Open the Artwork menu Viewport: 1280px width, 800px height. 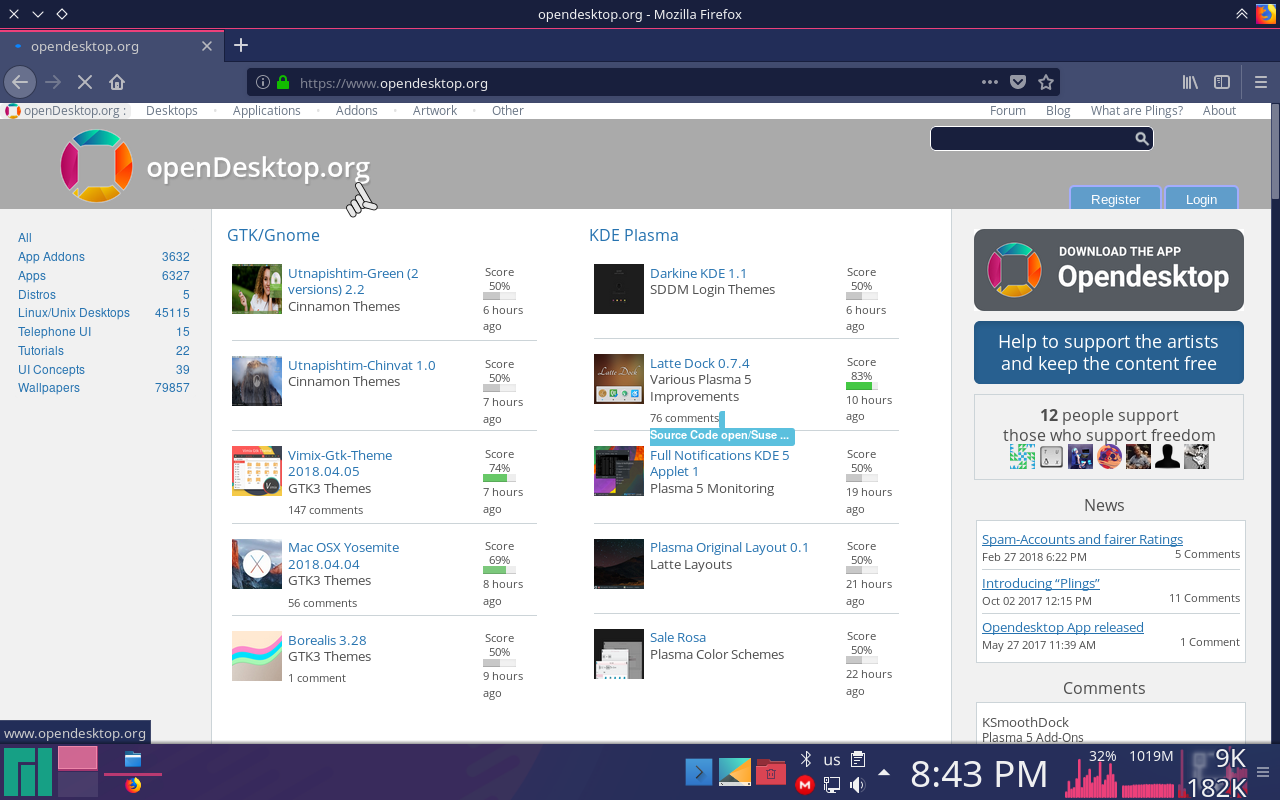click(x=435, y=111)
